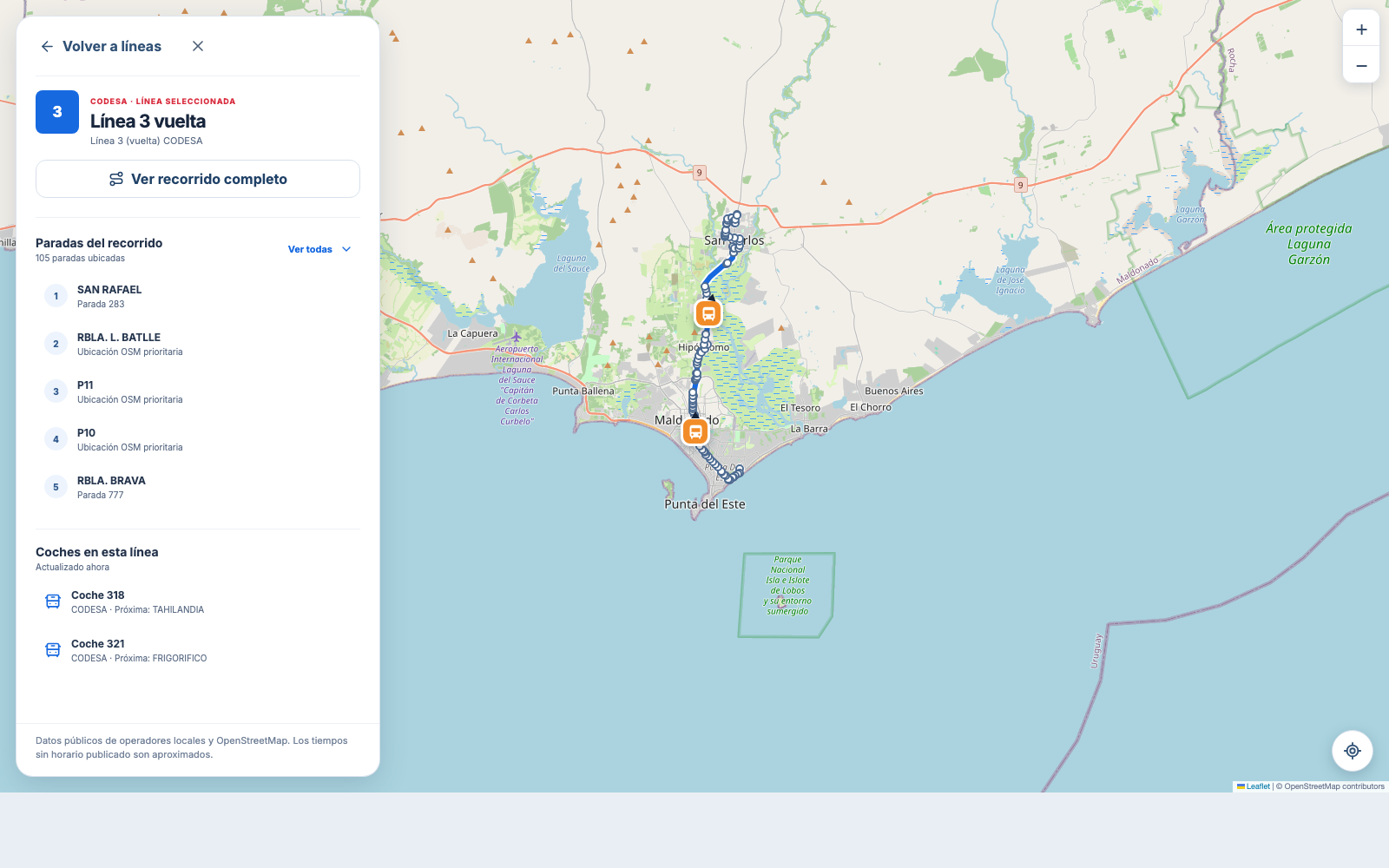This screenshot has width=1389, height=868.
Task: Click the Volver a líneas label
Action: (112, 47)
